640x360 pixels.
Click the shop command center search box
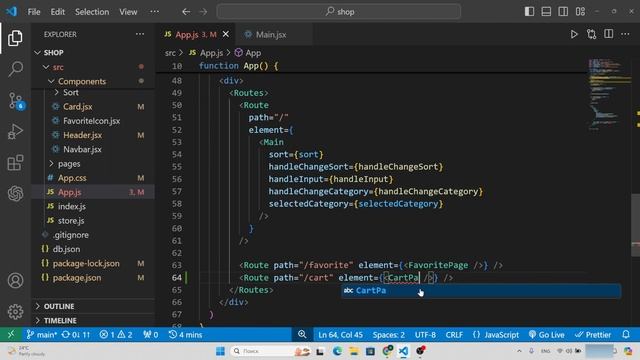(x=339, y=12)
